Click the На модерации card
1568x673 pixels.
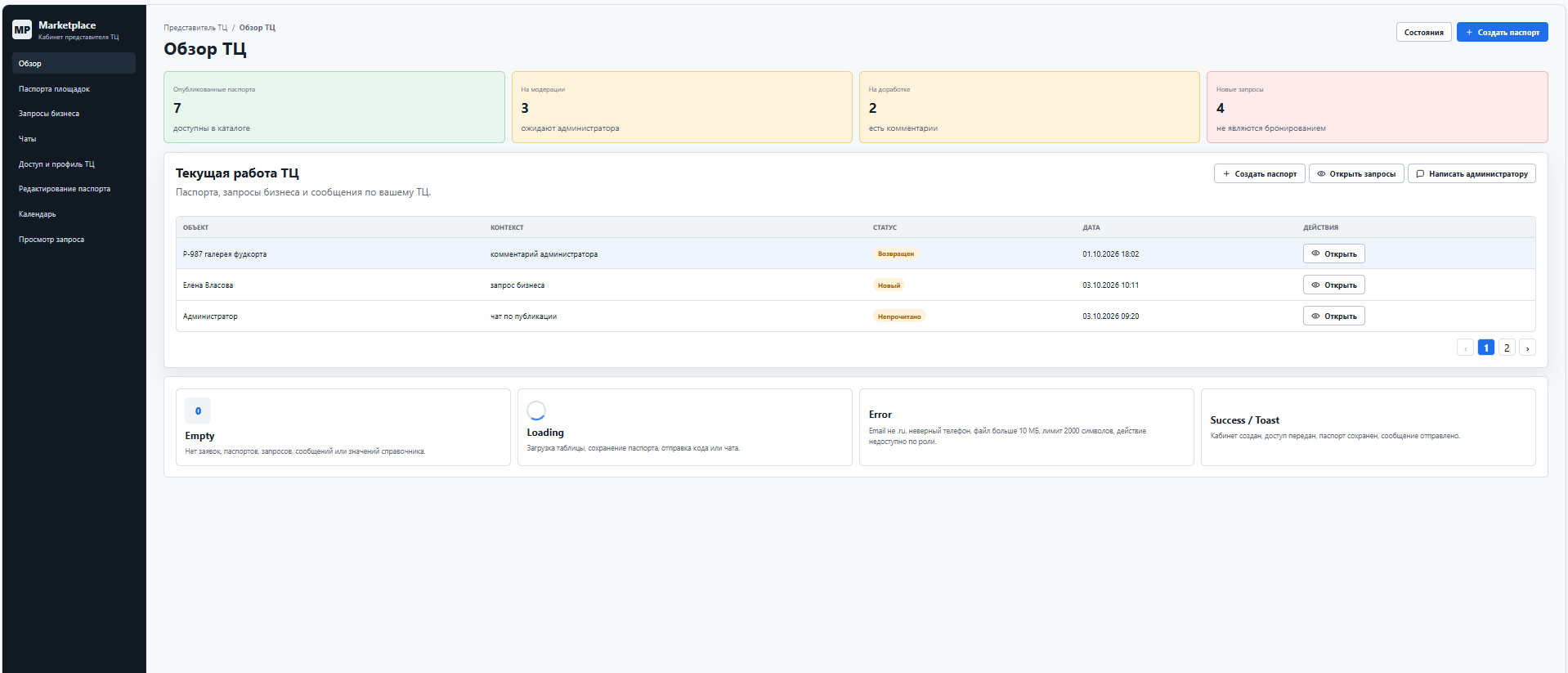(x=682, y=107)
